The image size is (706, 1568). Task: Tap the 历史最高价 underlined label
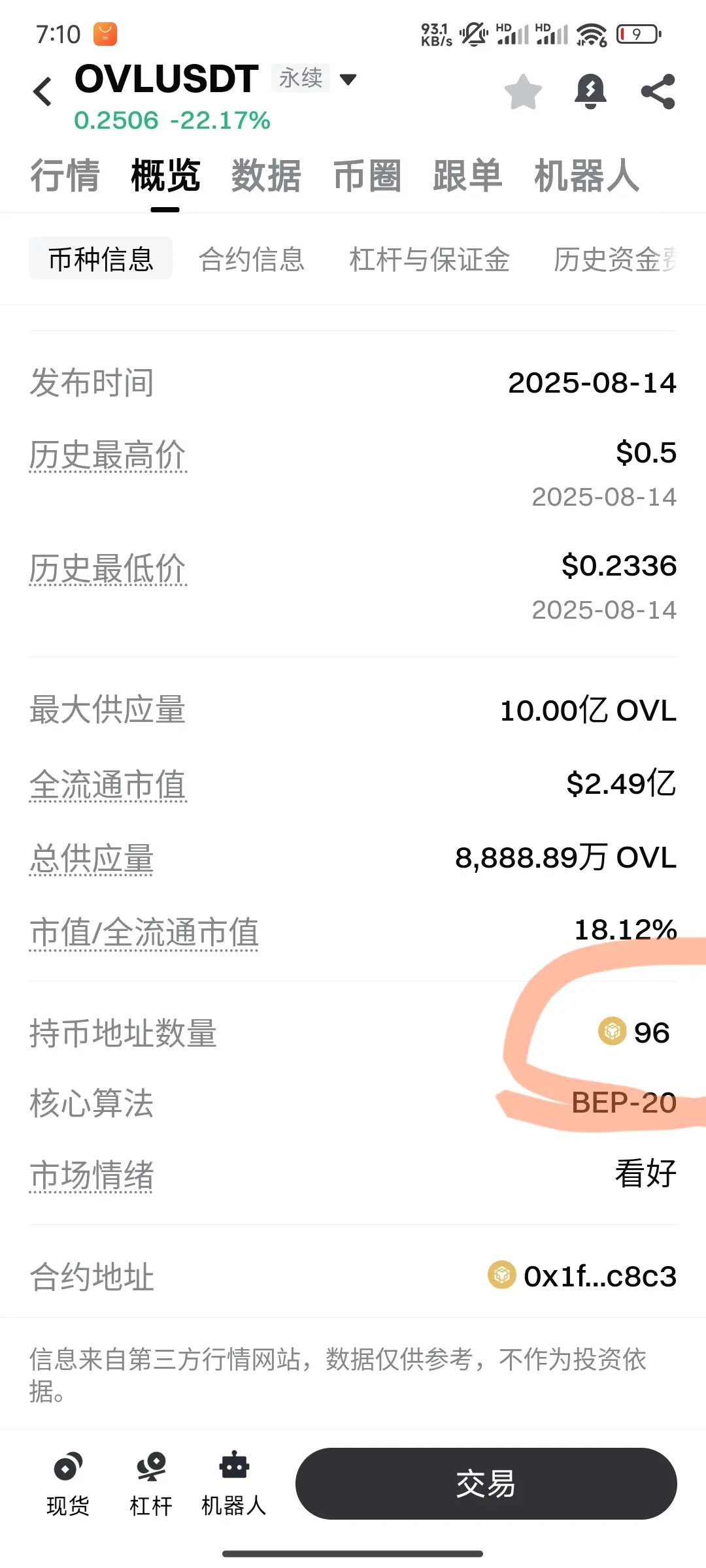tap(108, 455)
